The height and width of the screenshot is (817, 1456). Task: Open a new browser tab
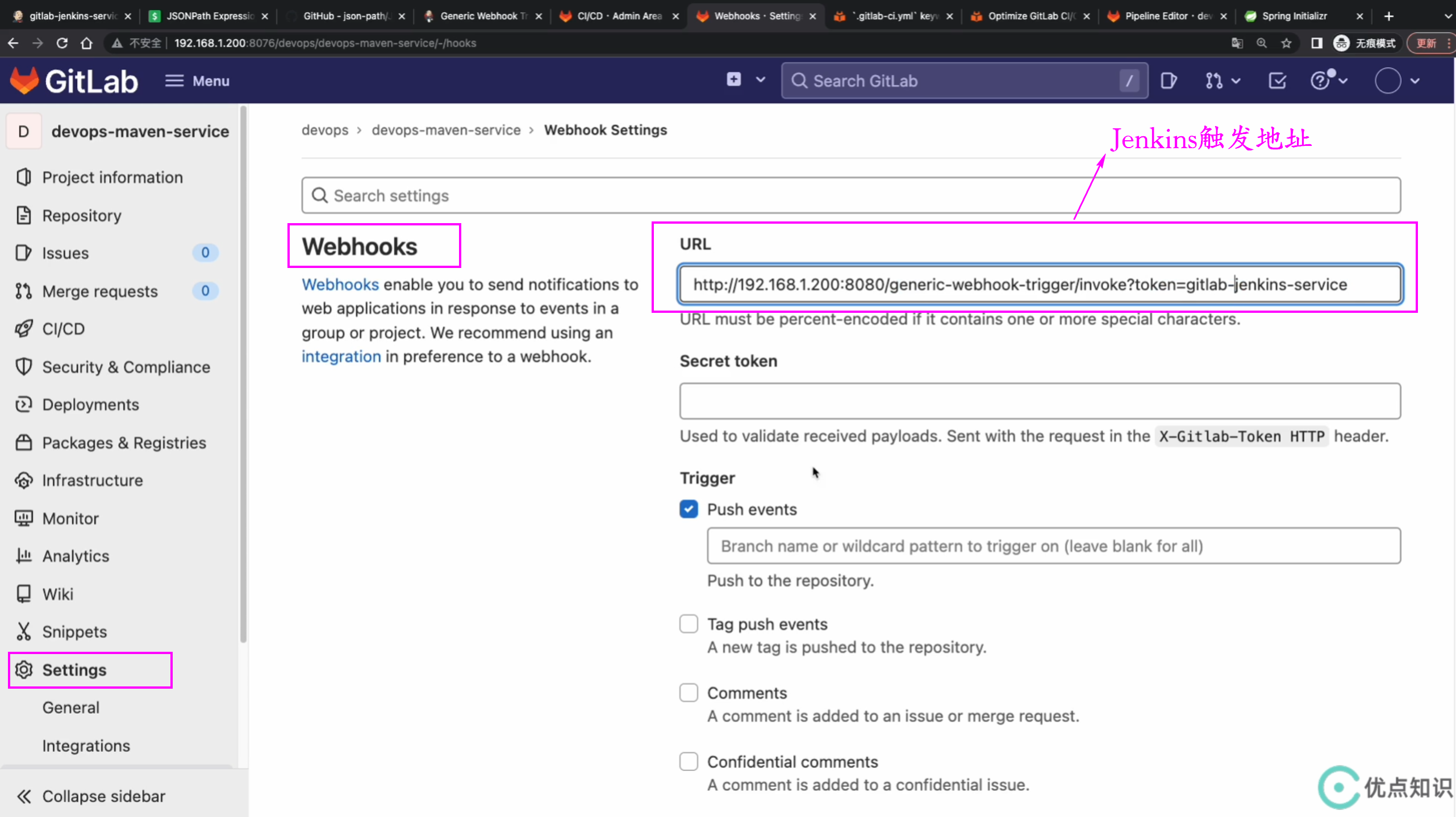(1388, 16)
